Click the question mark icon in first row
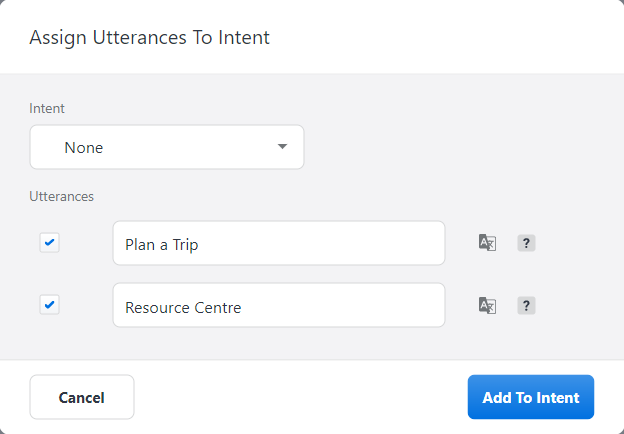This screenshot has height=434, width=624. point(526,243)
